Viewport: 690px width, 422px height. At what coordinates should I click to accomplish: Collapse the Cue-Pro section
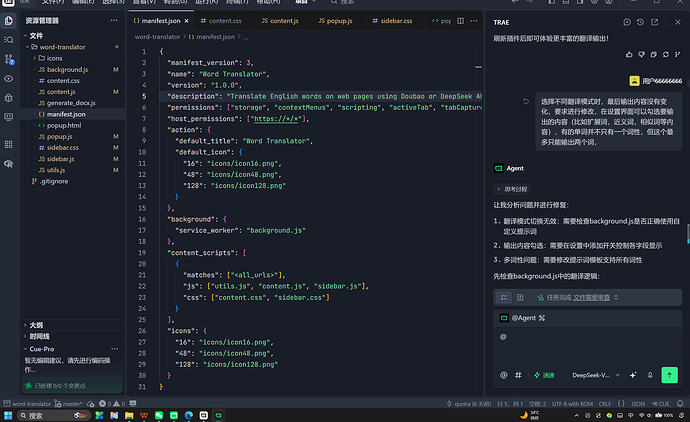click(41, 349)
